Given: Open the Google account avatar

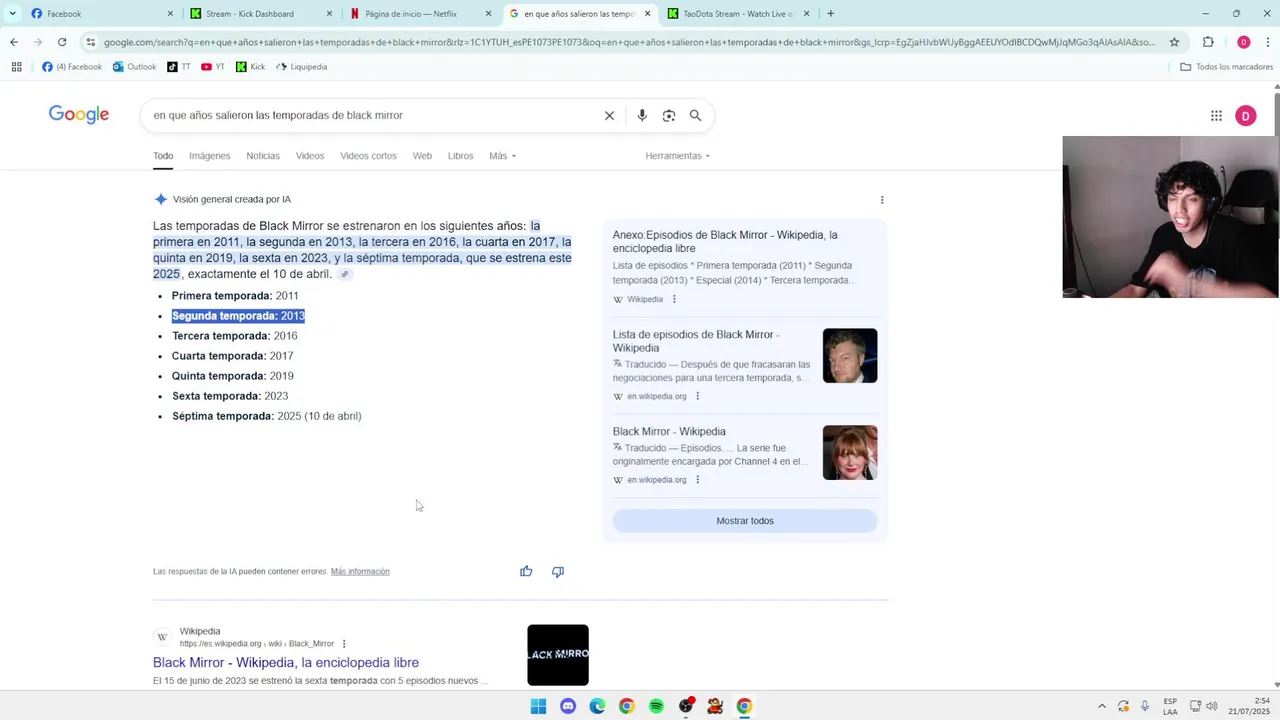Looking at the screenshot, I should coord(1245,116).
